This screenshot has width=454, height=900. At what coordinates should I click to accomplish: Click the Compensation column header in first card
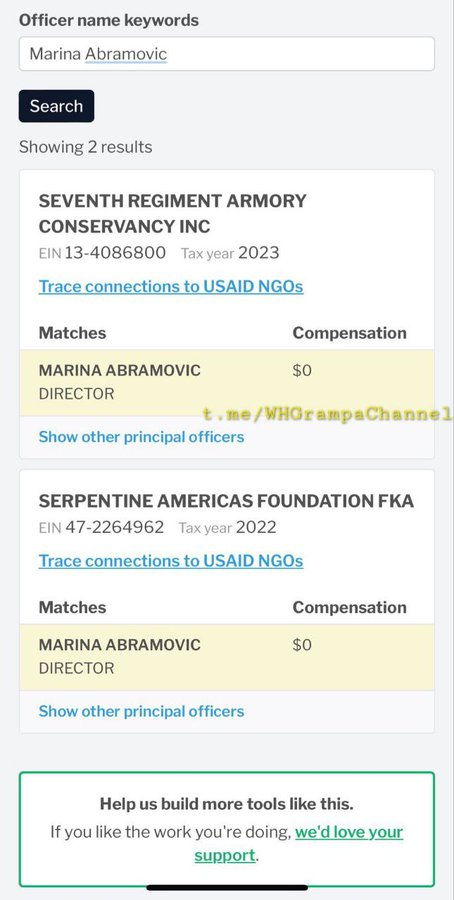(350, 333)
